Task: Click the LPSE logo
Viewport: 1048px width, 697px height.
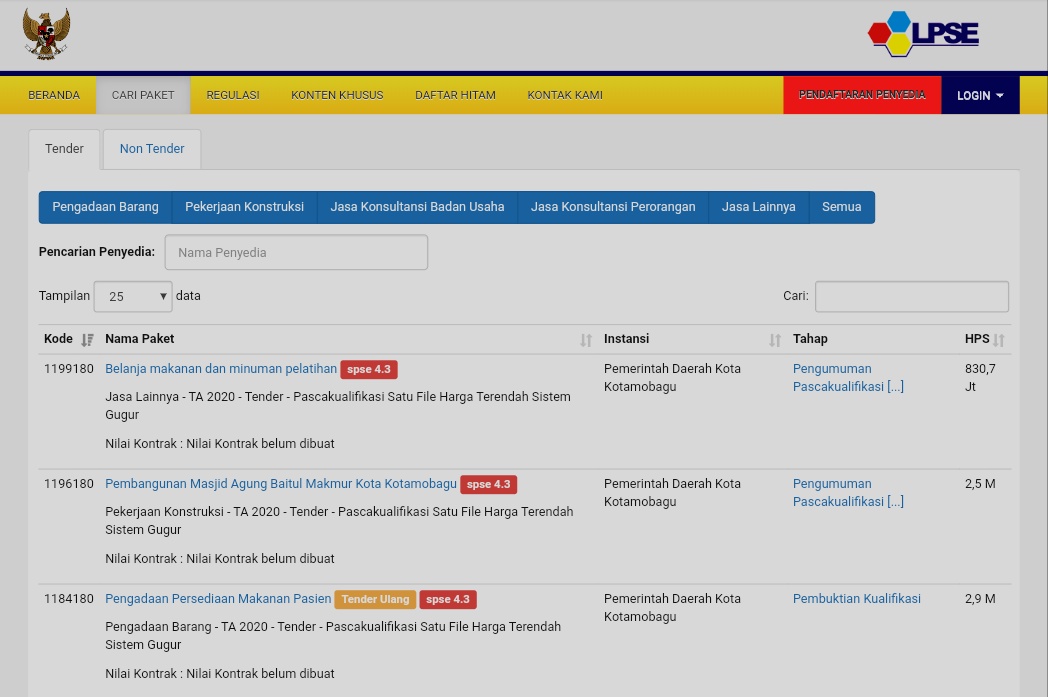Action: (923, 33)
